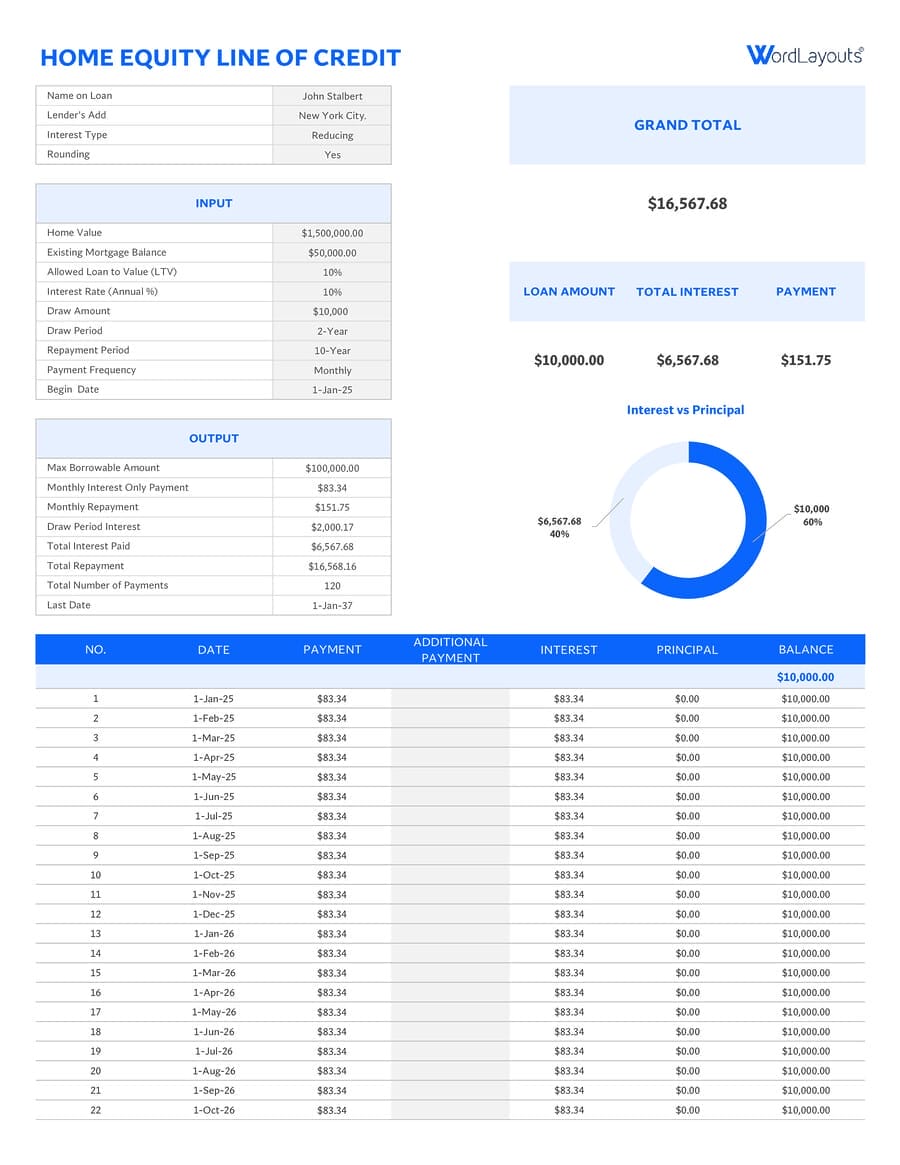Click the ADDITIONAL PAYMENT column header
Image resolution: width=900 pixels, height=1165 pixels.
point(450,649)
